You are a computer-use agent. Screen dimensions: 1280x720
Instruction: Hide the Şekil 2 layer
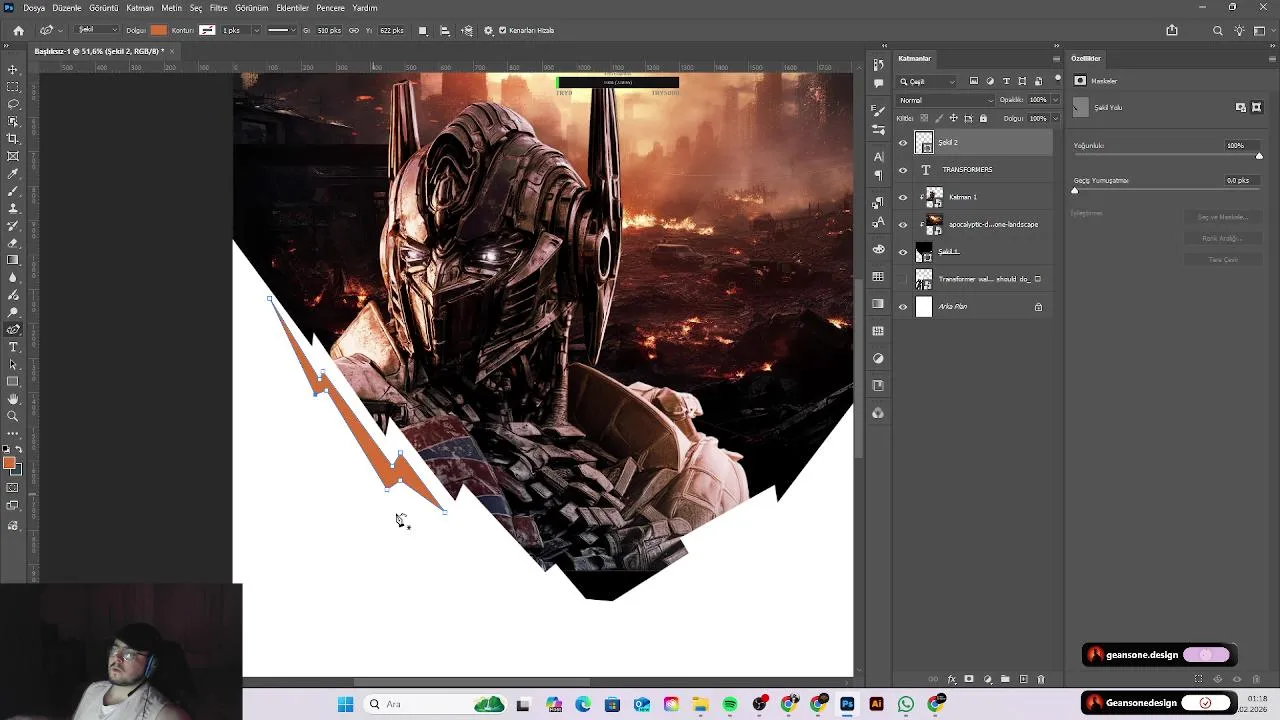click(x=903, y=143)
